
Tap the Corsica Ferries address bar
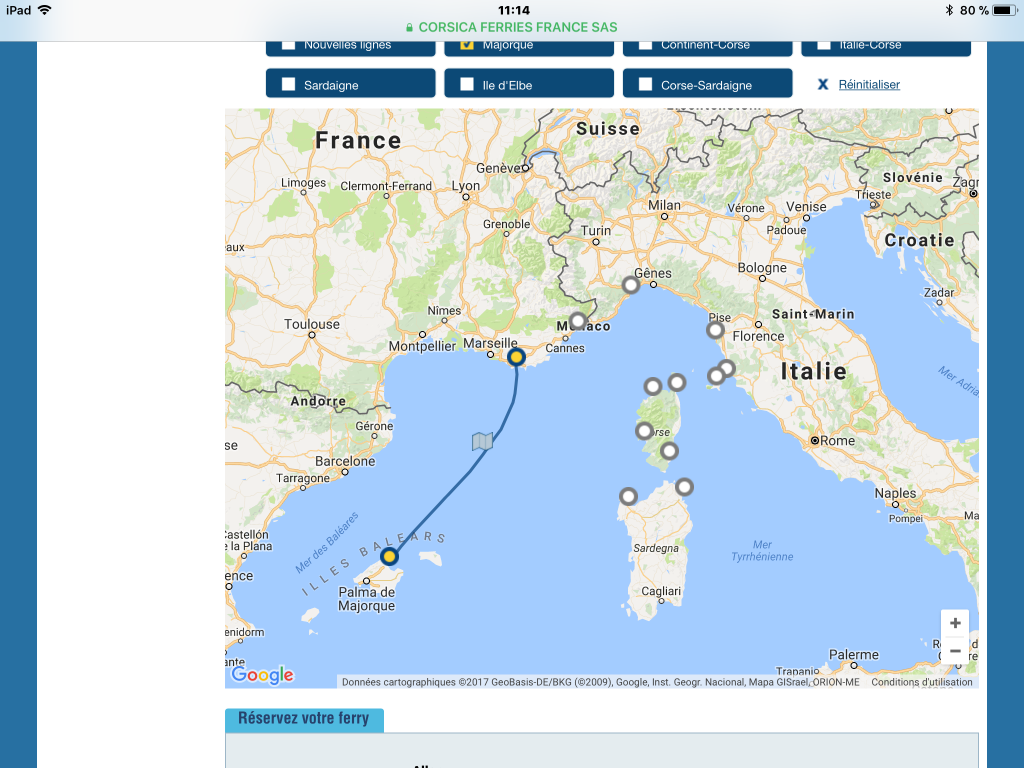click(512, 27)
